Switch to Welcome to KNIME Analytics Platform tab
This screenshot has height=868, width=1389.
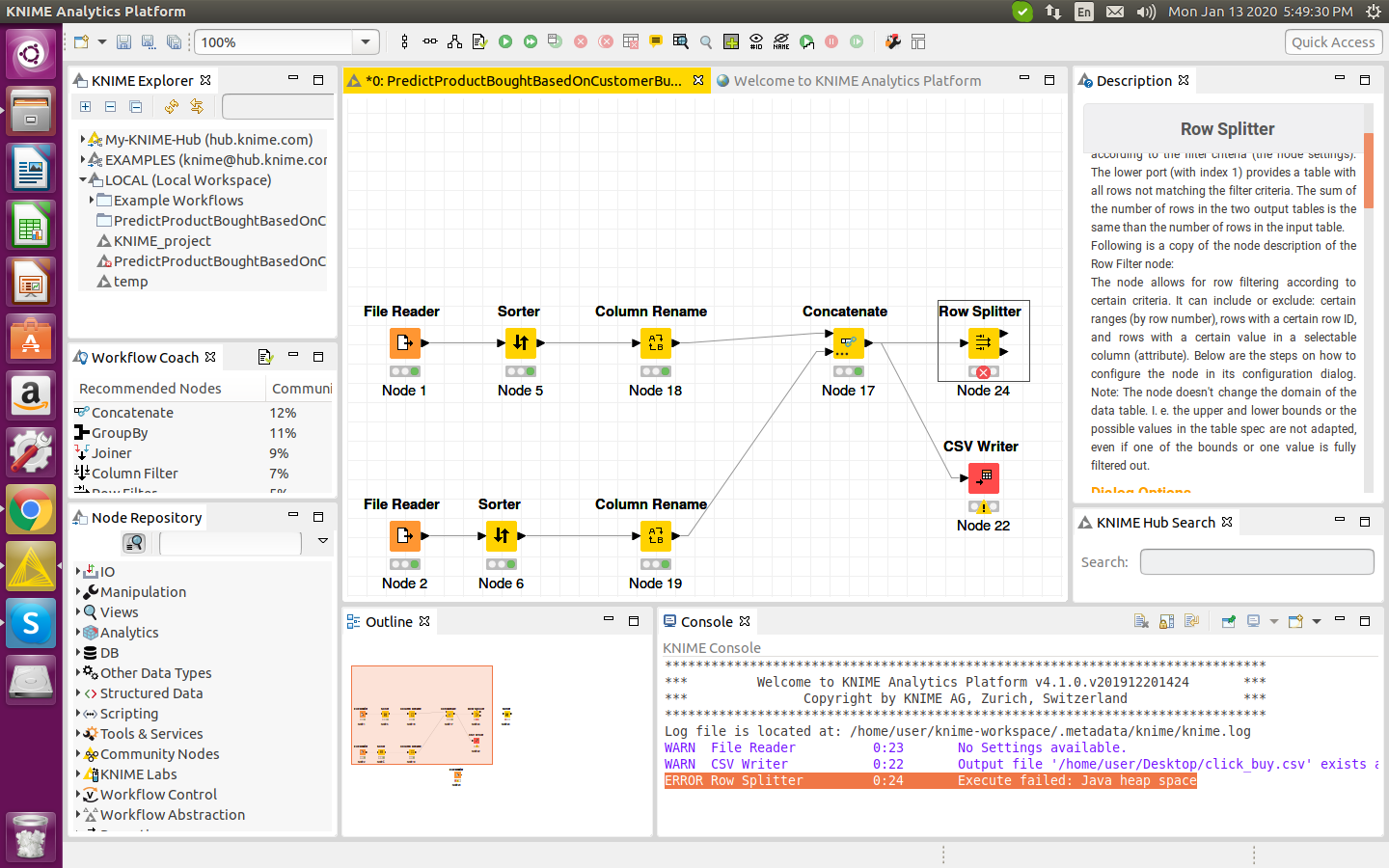(857, 81)
